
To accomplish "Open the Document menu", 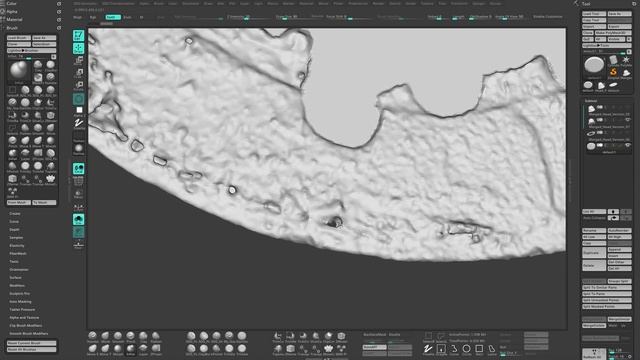I will pyautogui.click(x=191, y=3).
